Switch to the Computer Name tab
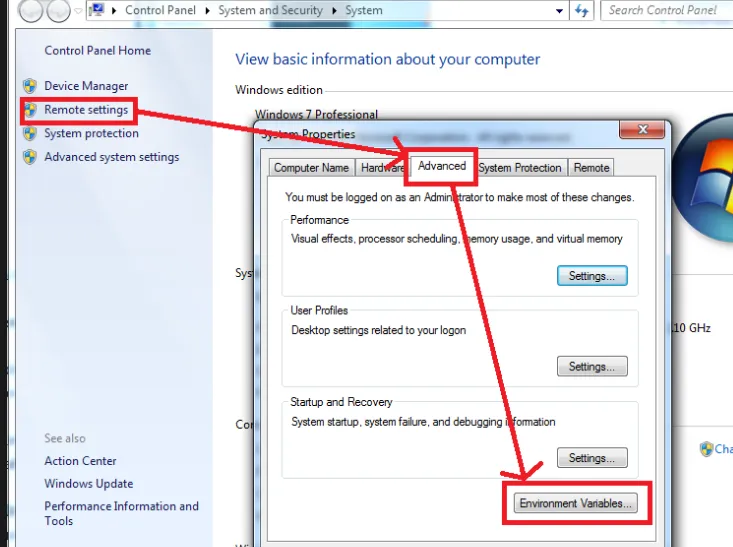Viewport: 733px width, 547px height. 311,168
